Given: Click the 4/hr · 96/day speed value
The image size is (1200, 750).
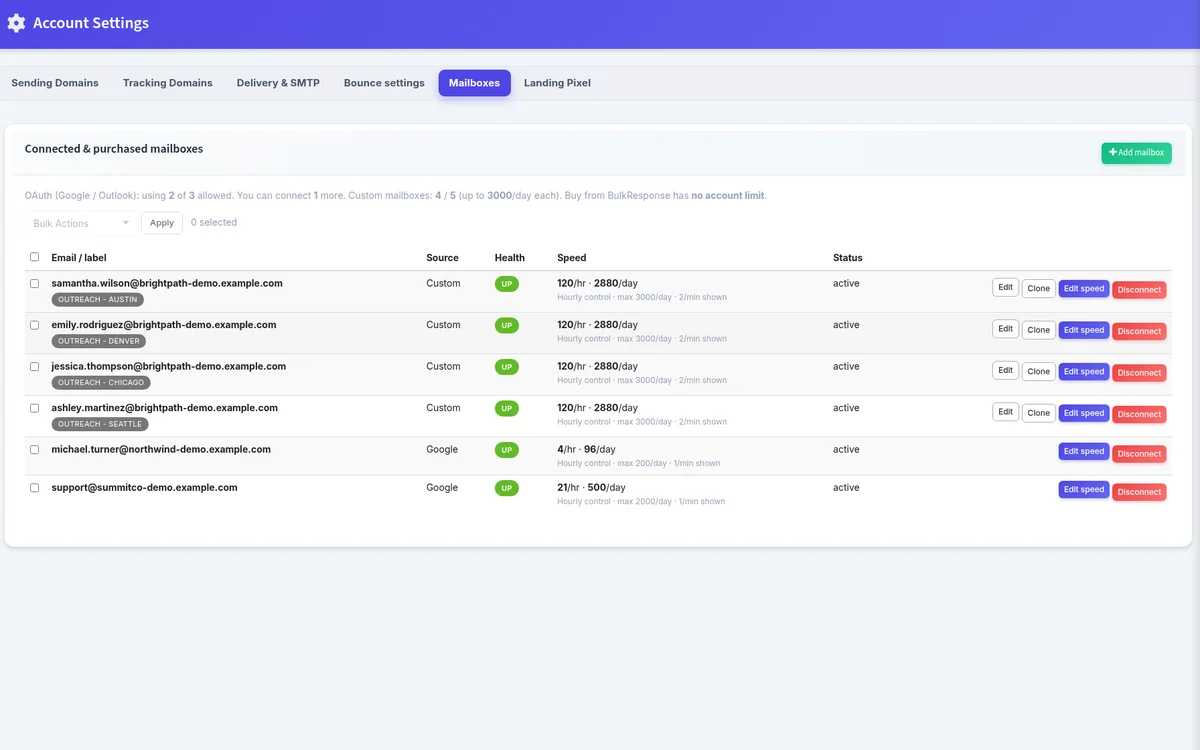Looking at the screenshot, I should (586, 449).
